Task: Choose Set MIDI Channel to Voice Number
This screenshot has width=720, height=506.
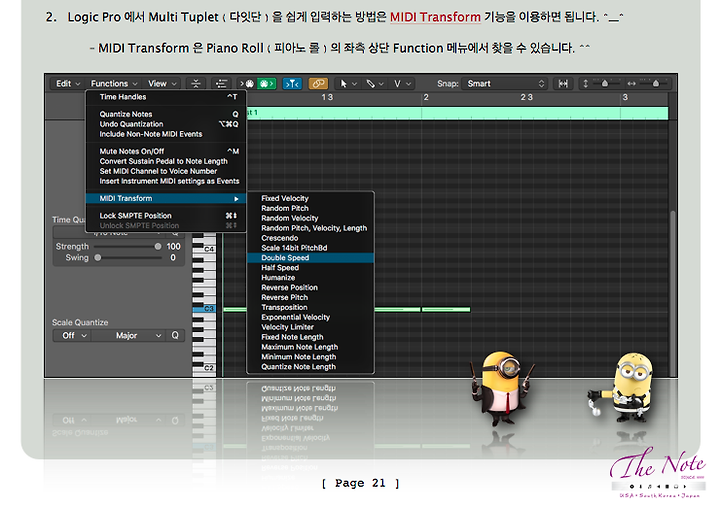Action: 166,171
